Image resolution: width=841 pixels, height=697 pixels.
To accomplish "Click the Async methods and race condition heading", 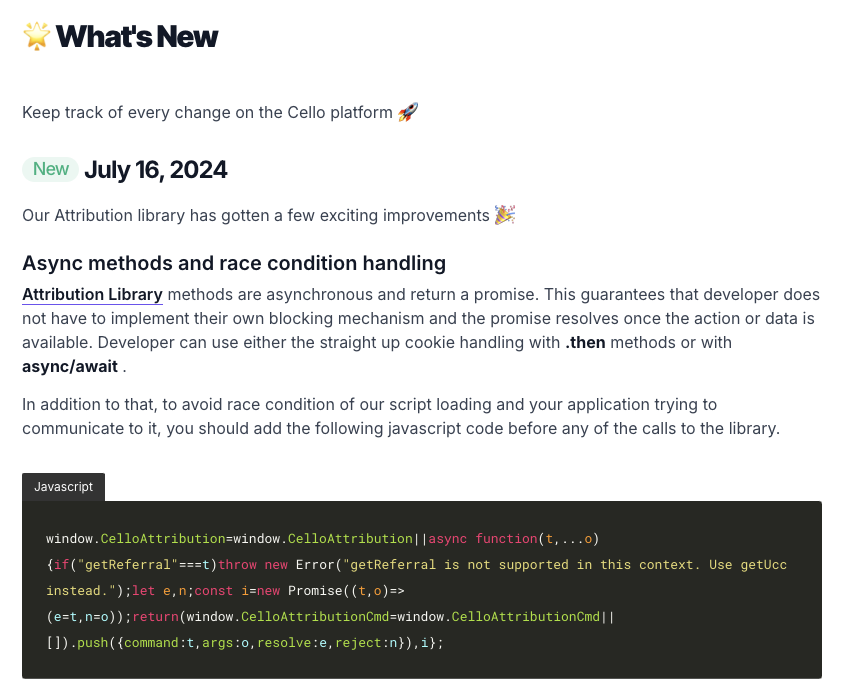I will (x=234, y=263).
